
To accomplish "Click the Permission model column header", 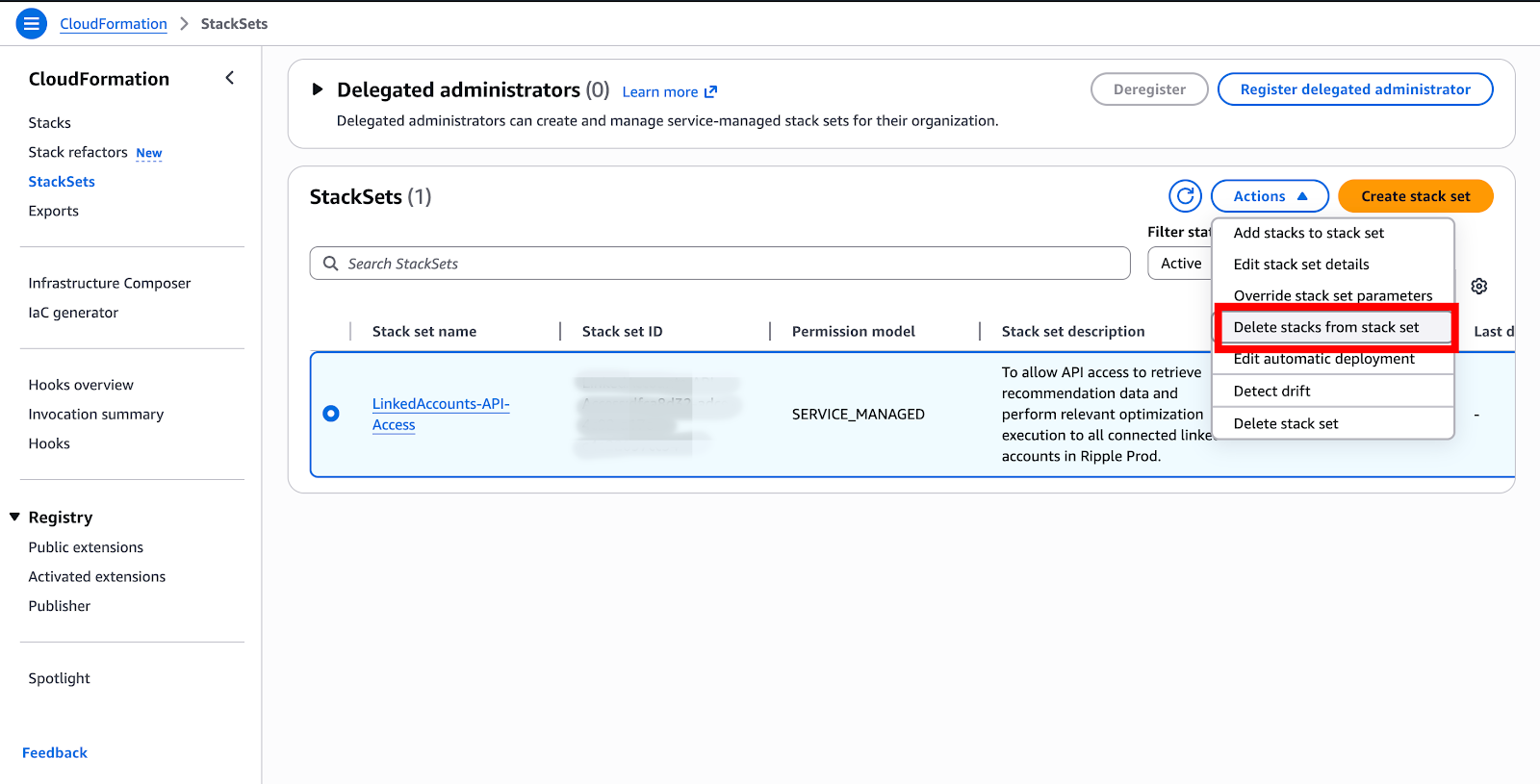I will 854,332.
